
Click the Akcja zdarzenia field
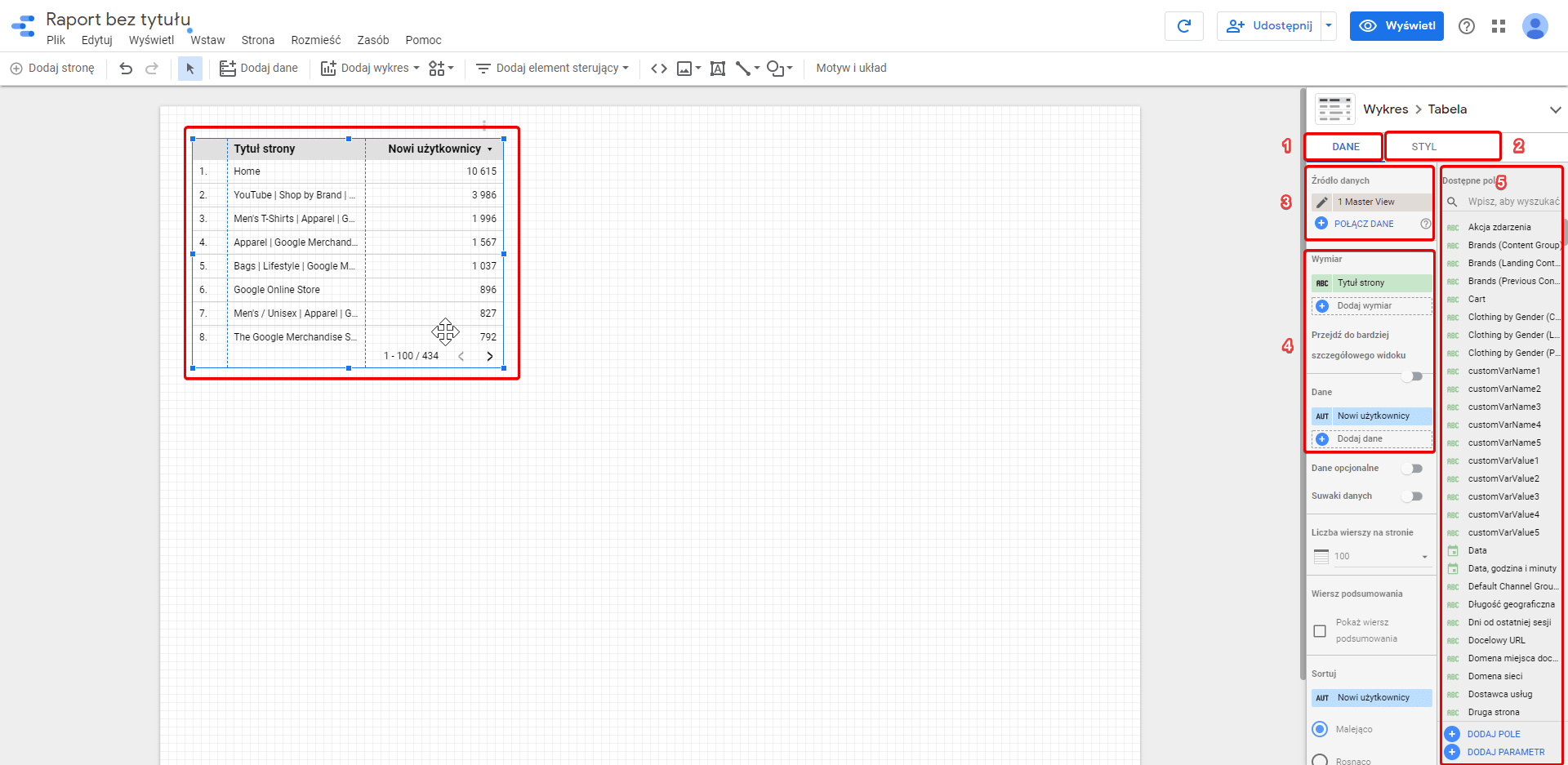(x=1499, y=228)
